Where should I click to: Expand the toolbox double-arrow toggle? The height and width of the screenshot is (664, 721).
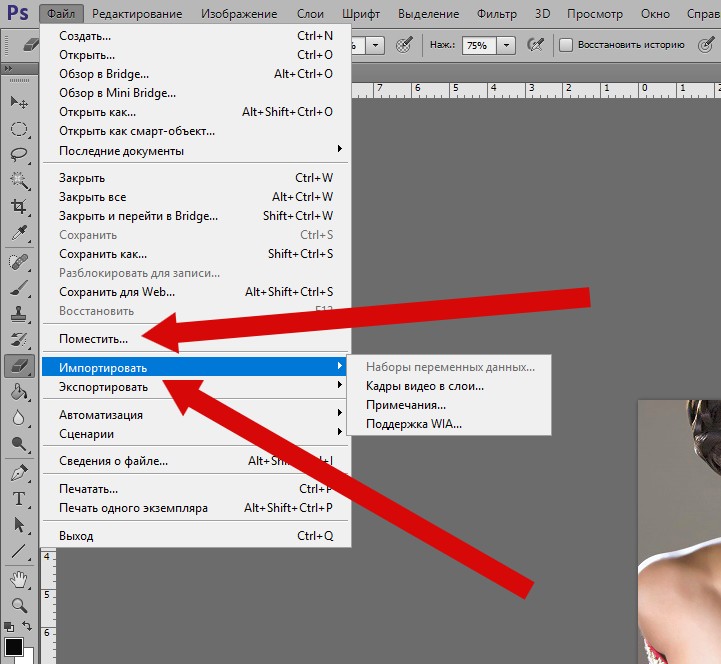8,69
